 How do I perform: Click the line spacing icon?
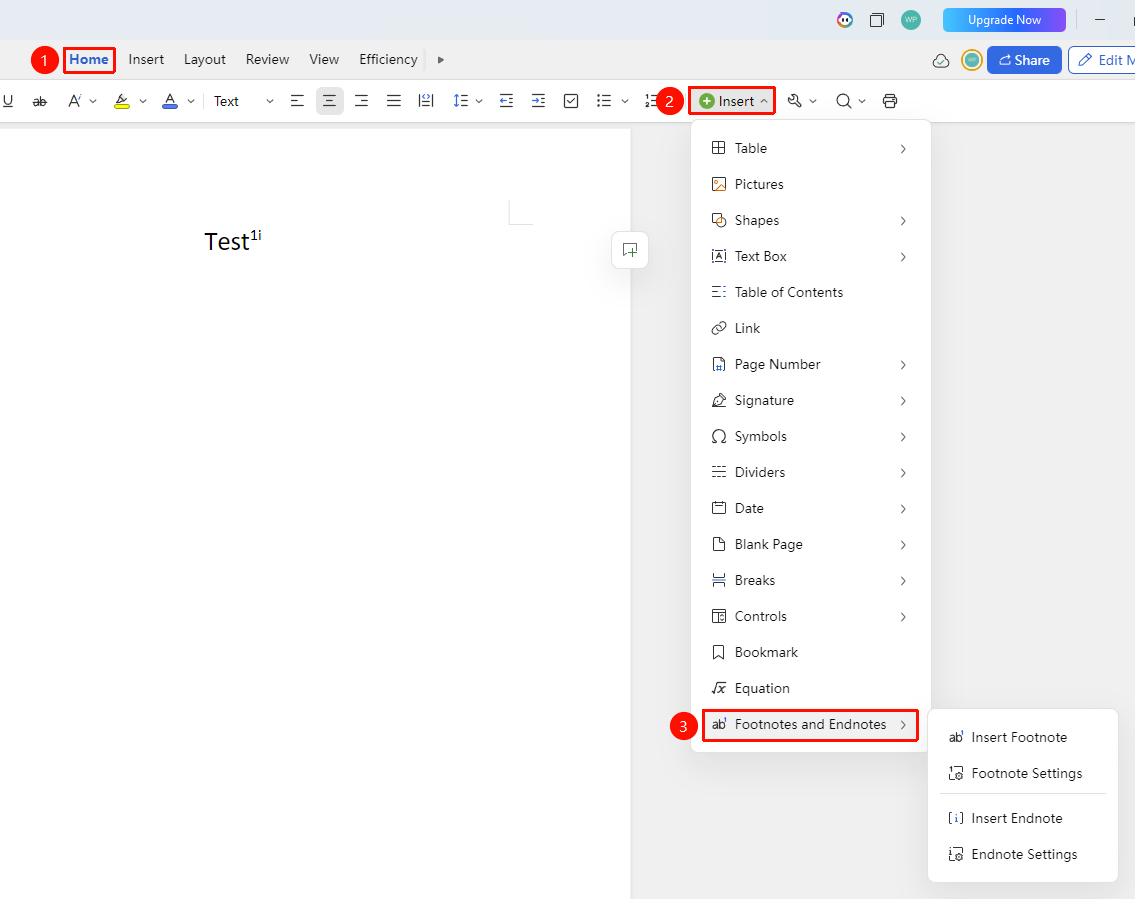coord(460,101)
